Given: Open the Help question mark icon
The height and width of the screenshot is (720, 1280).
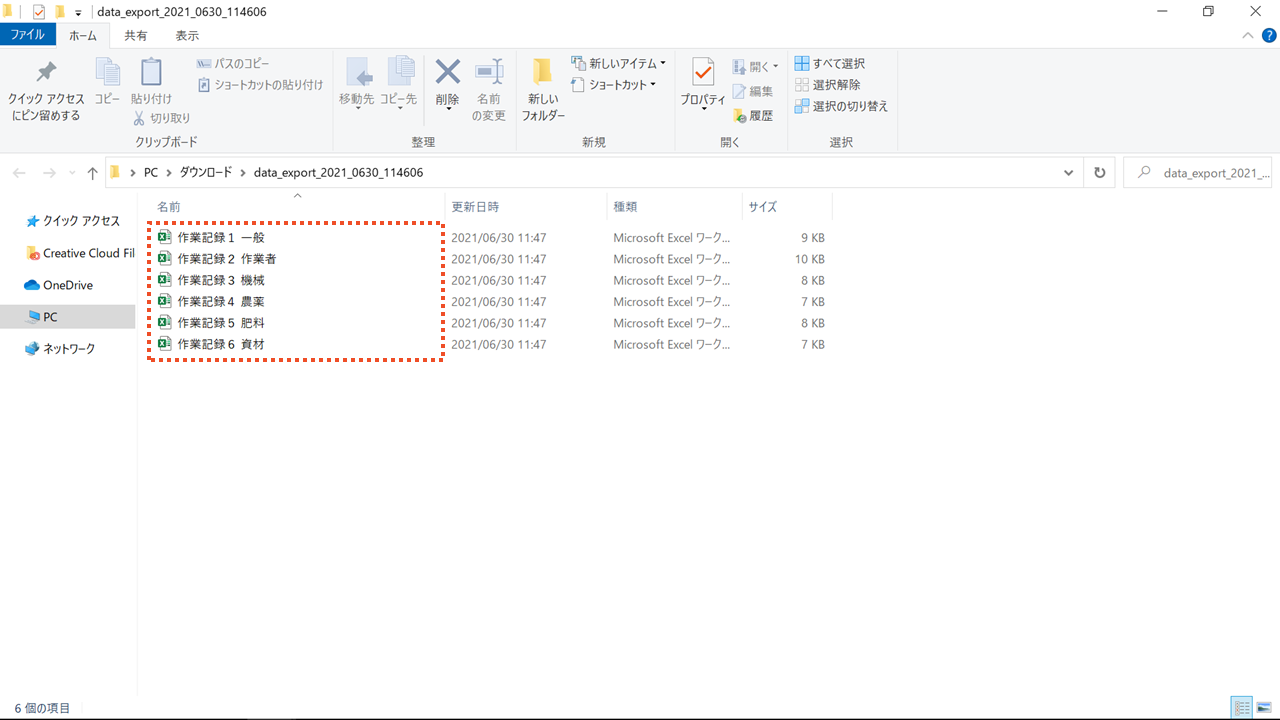Looking at the screenshot, I should (x=1269, y=35).
